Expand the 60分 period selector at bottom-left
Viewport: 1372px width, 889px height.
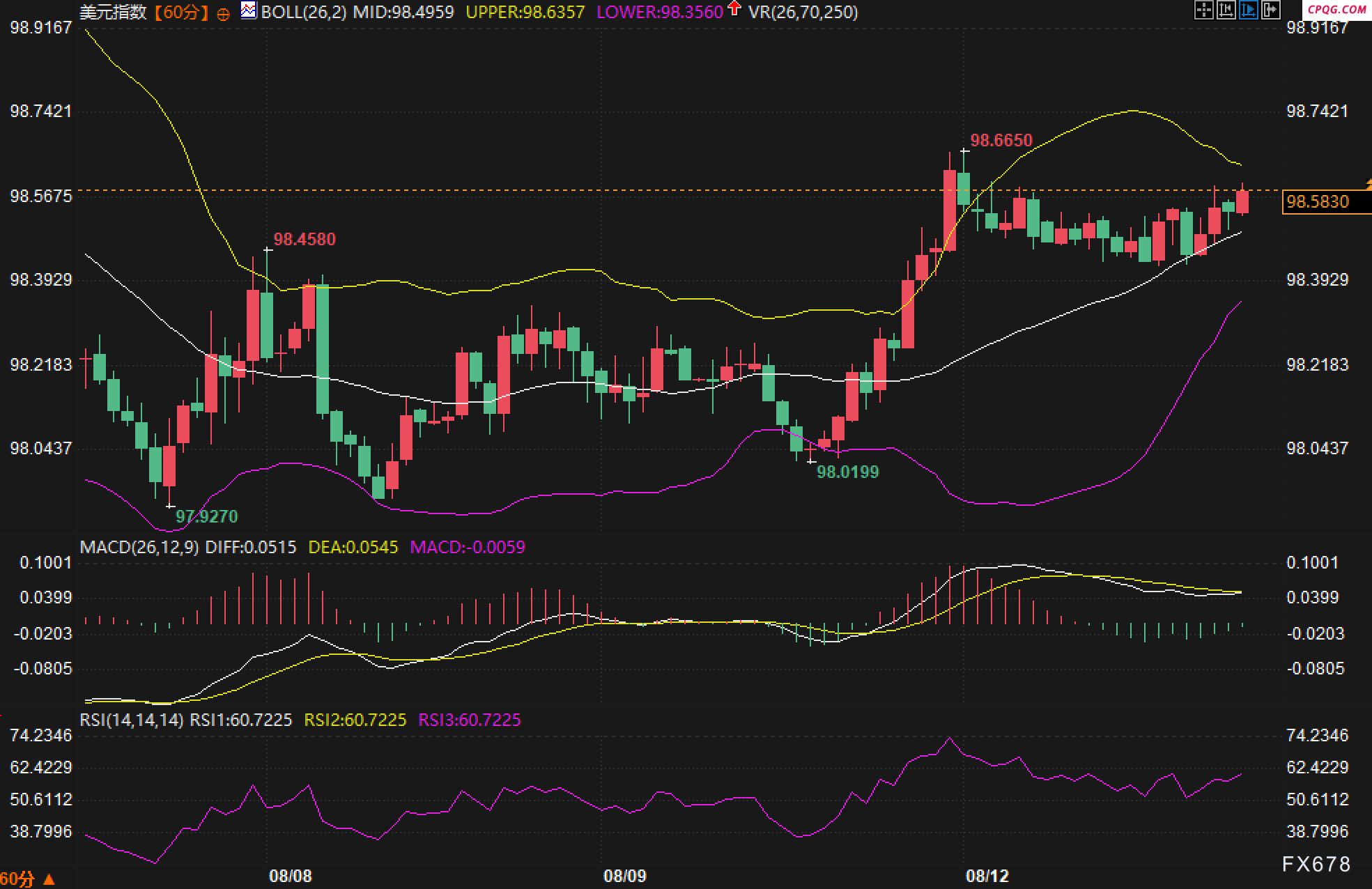coord(17,879)
